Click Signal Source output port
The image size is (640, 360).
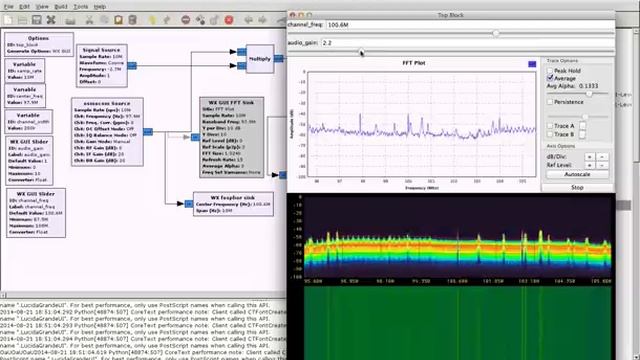pos(132,65)
